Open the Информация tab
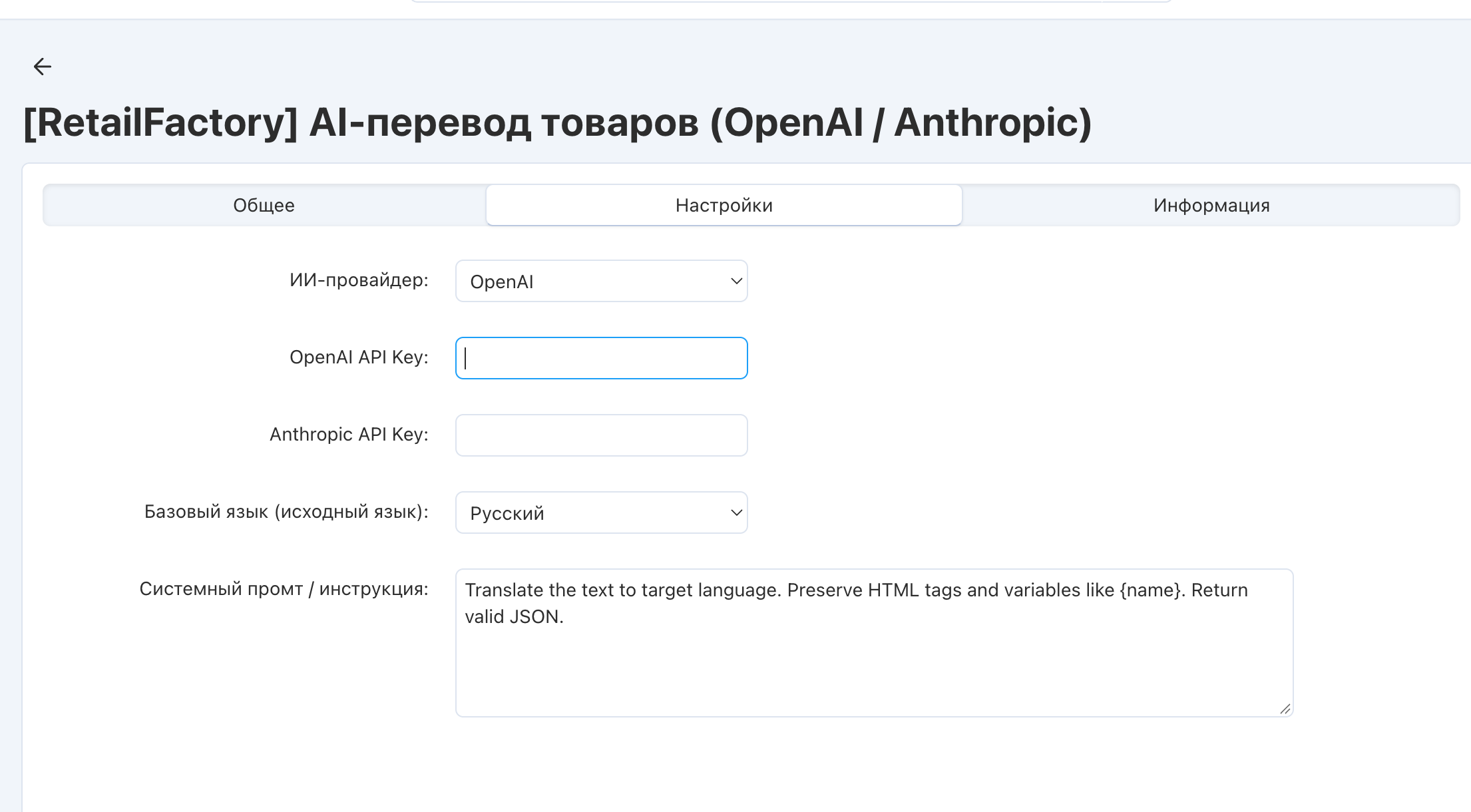1471x812 pixels. pos(1211,205)
